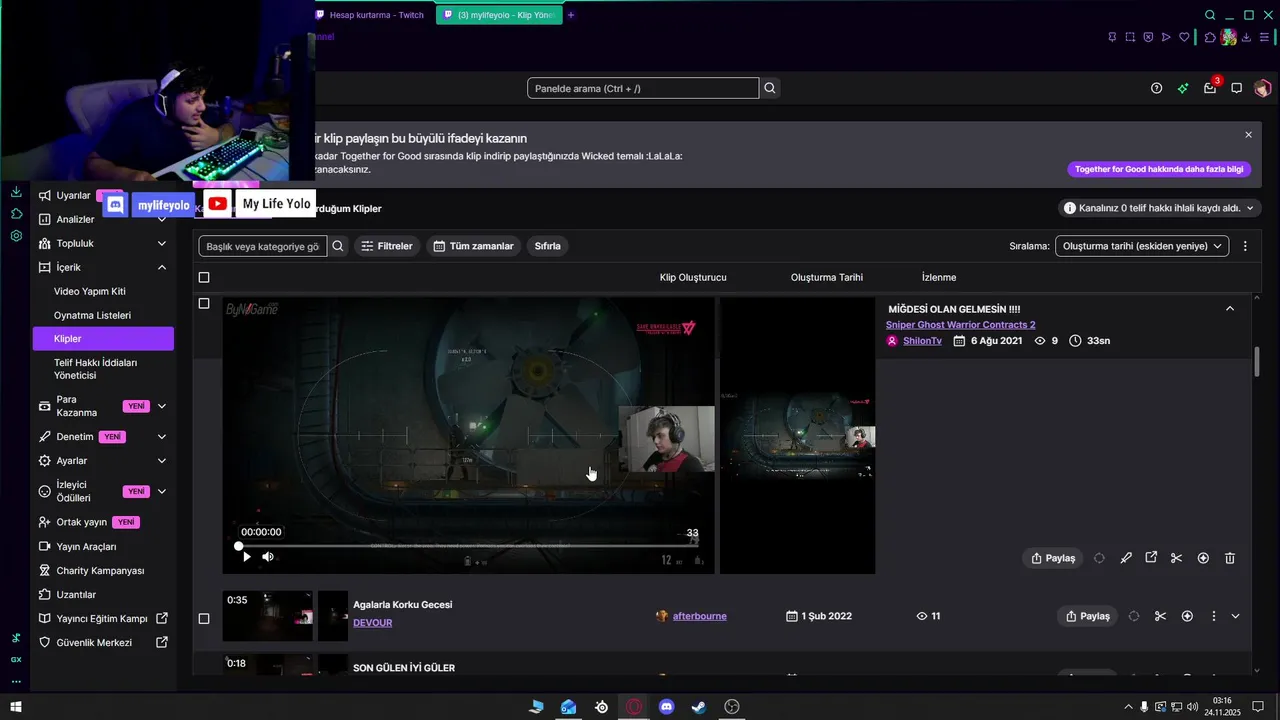This screenshot has width=1280, height=720.
Task: Open the Tüm zamanlar date filter
Action: (x=473, y=246)
